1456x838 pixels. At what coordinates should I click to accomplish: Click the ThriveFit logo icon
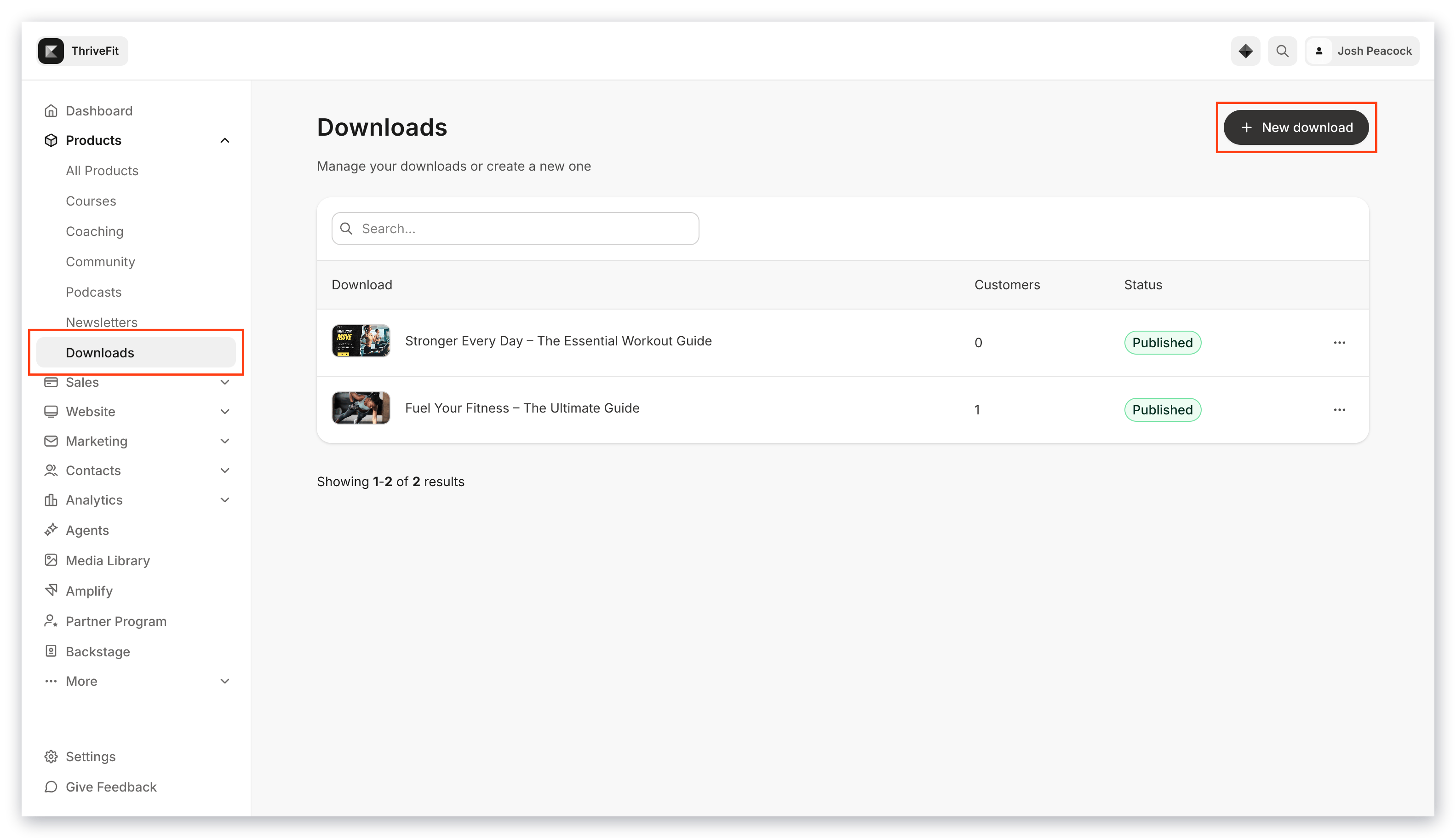click(51, 51)
